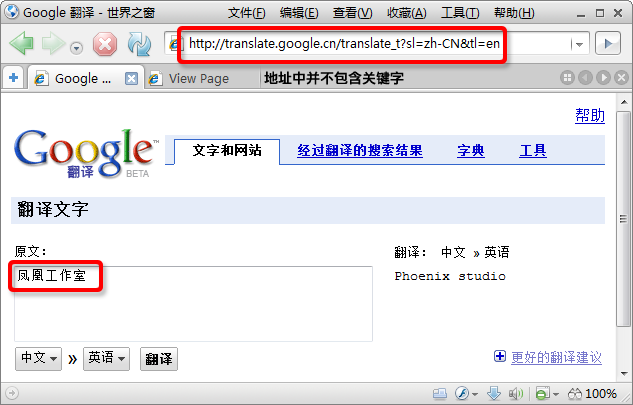Open the 中文 source language dropdown
633x405 pixels.
click(38, 359)
